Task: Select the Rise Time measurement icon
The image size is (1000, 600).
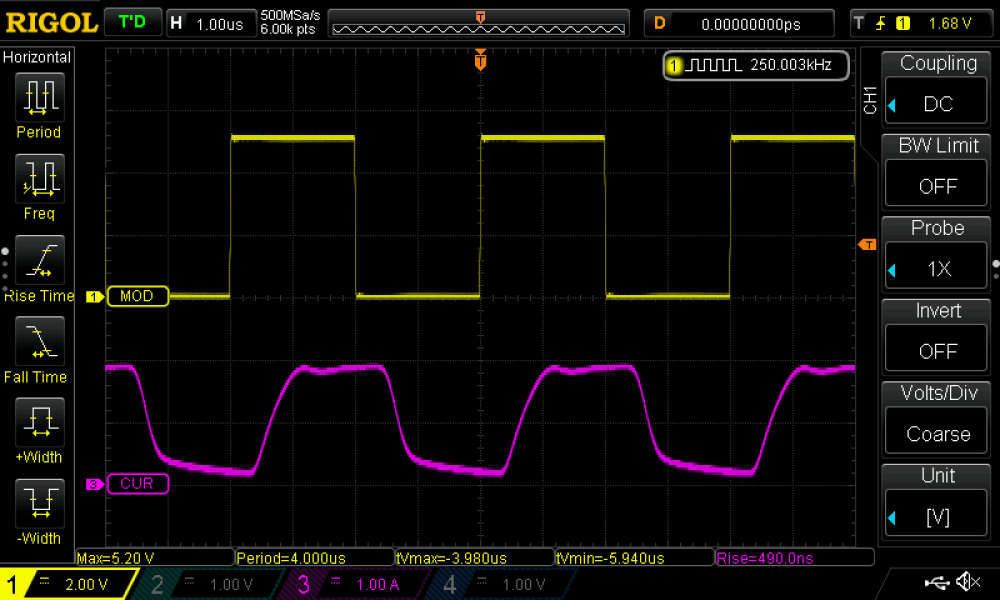Action: [40, 260]
